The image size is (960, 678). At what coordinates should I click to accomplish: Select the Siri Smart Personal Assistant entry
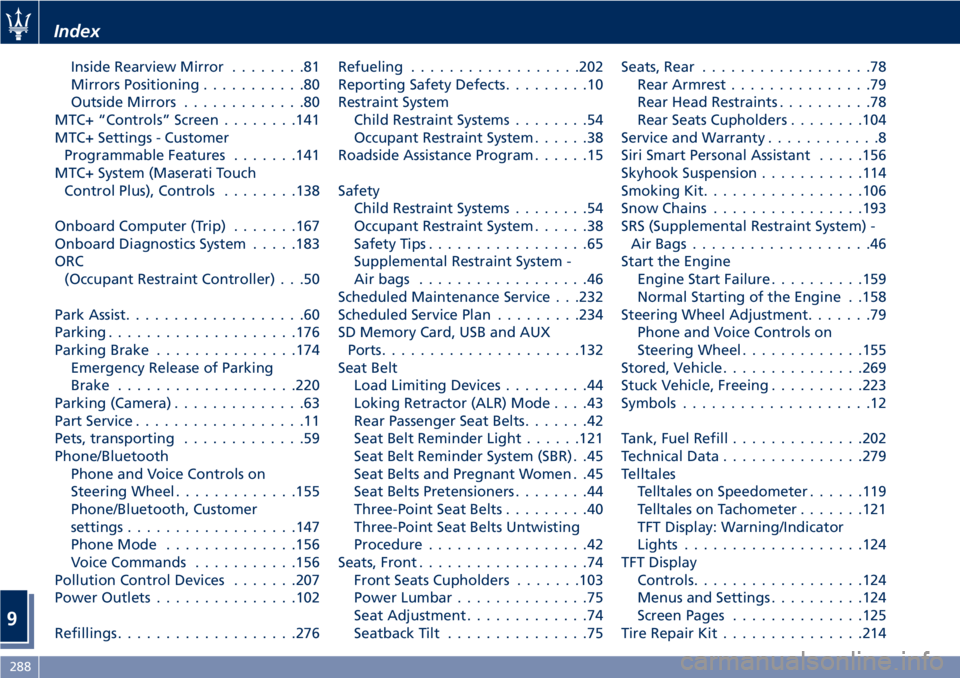754,156
